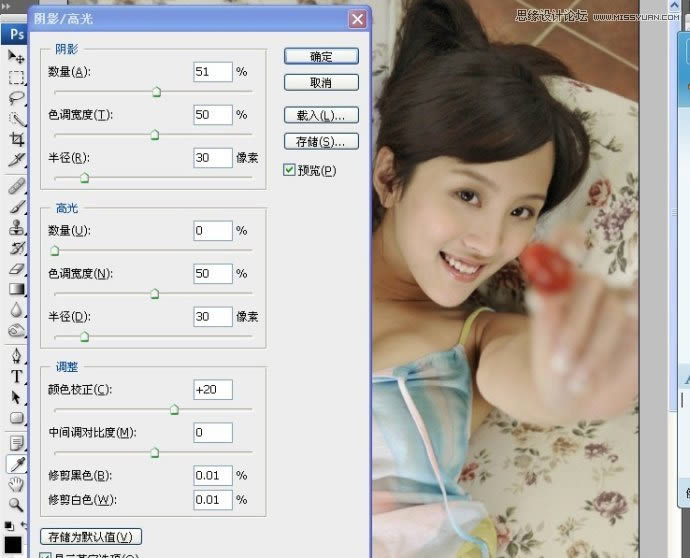Click the 存储(S)... button
Image resolution: width=690 pixels, height=558 pixels.
[x=321, y=142]
